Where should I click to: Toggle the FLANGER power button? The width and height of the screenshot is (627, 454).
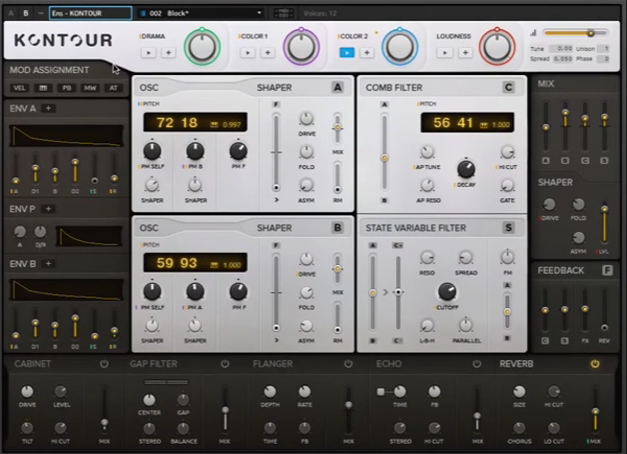coord(348,364)
